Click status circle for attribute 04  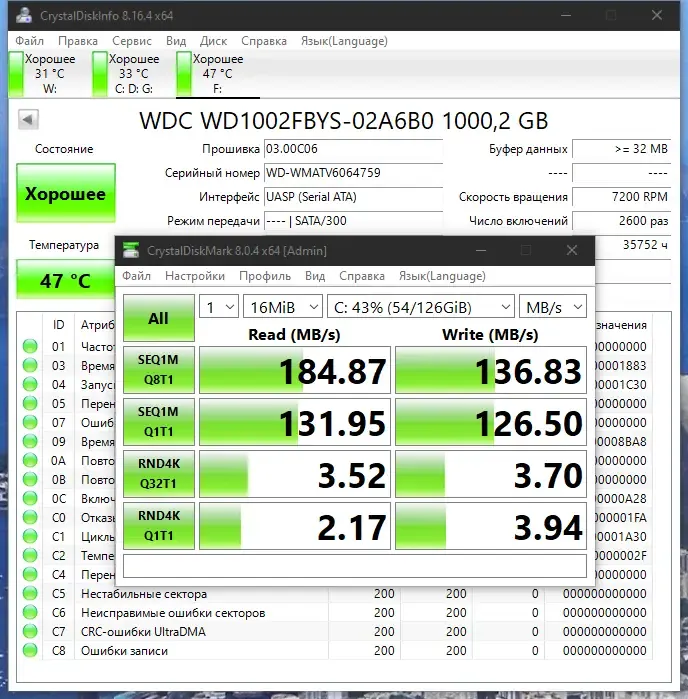pos(30,384)
